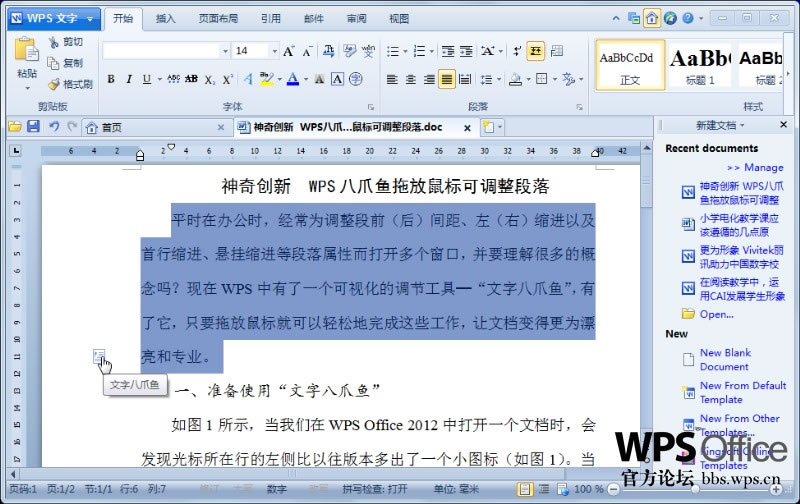
Task: Click the Cut (剪切) scissors button
Action: pyautogui.click(x=65, y=42)
